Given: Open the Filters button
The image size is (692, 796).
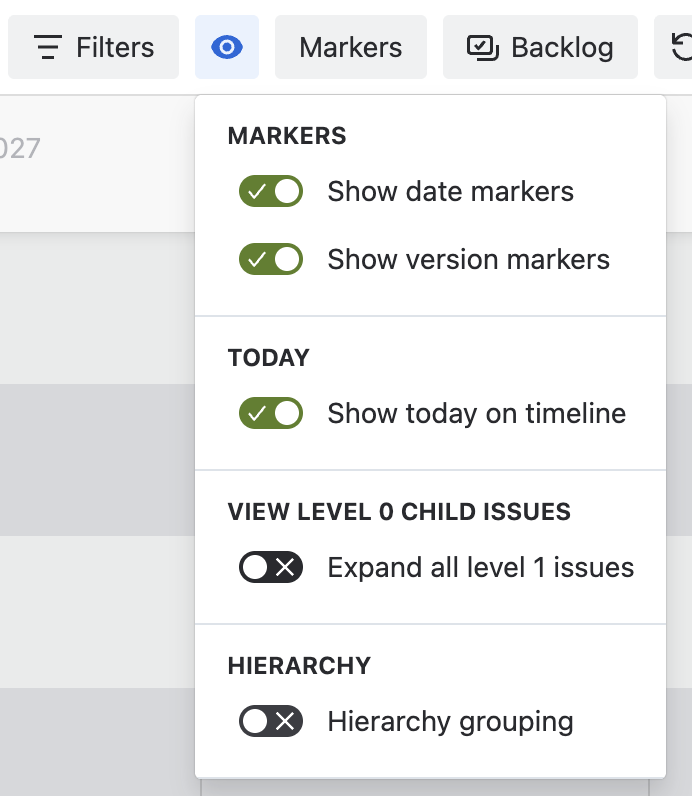Looking at the screenshot, I should (x=93, y=47).
